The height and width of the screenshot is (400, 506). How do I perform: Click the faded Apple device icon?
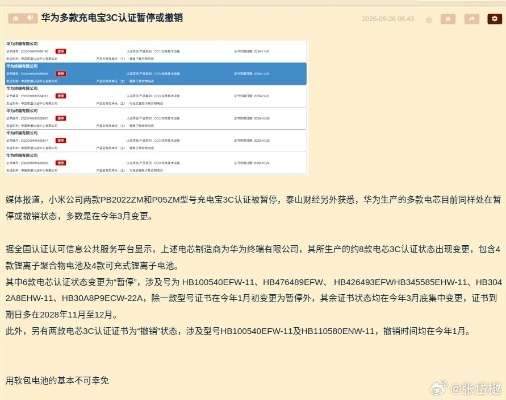pyautogui.click(x=429, y=19)
